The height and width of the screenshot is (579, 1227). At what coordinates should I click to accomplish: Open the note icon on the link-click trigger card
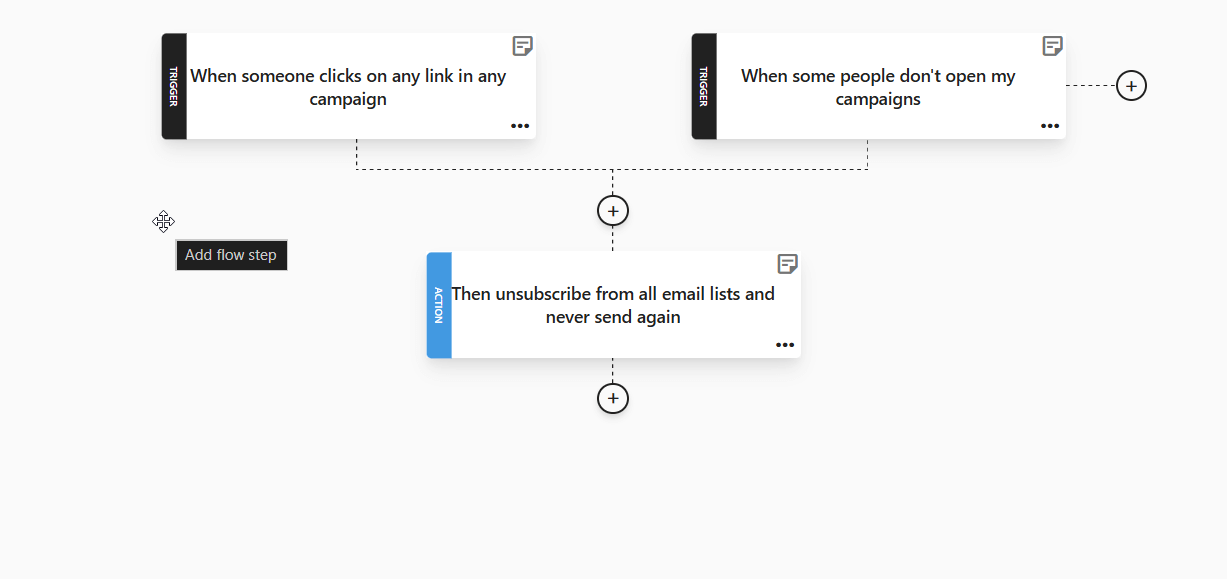pyautogui.click(x=522, y=46)
